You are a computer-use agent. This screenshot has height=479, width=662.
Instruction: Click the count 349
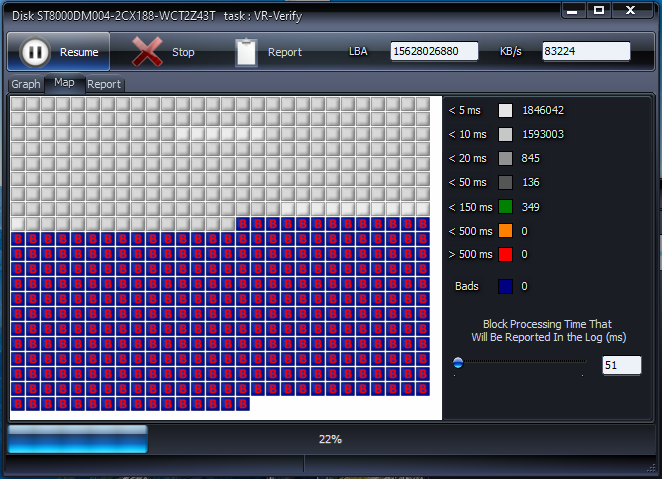[530, 207]
